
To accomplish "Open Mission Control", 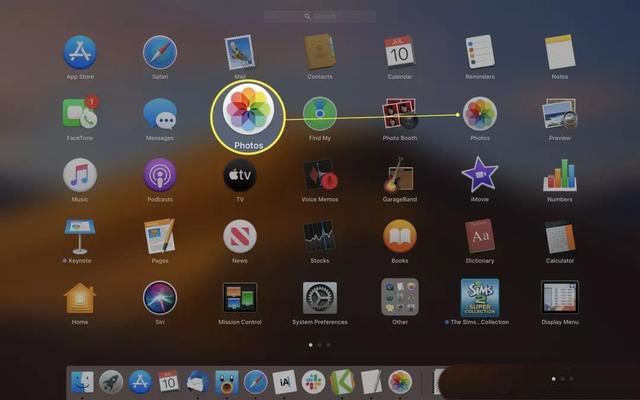I will 240,298.
